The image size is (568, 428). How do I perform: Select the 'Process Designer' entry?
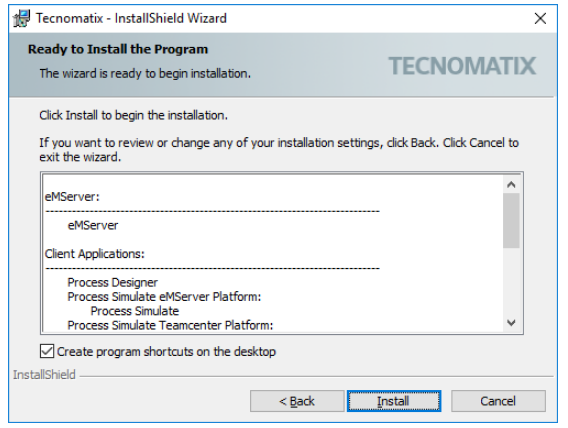(113, 282)
